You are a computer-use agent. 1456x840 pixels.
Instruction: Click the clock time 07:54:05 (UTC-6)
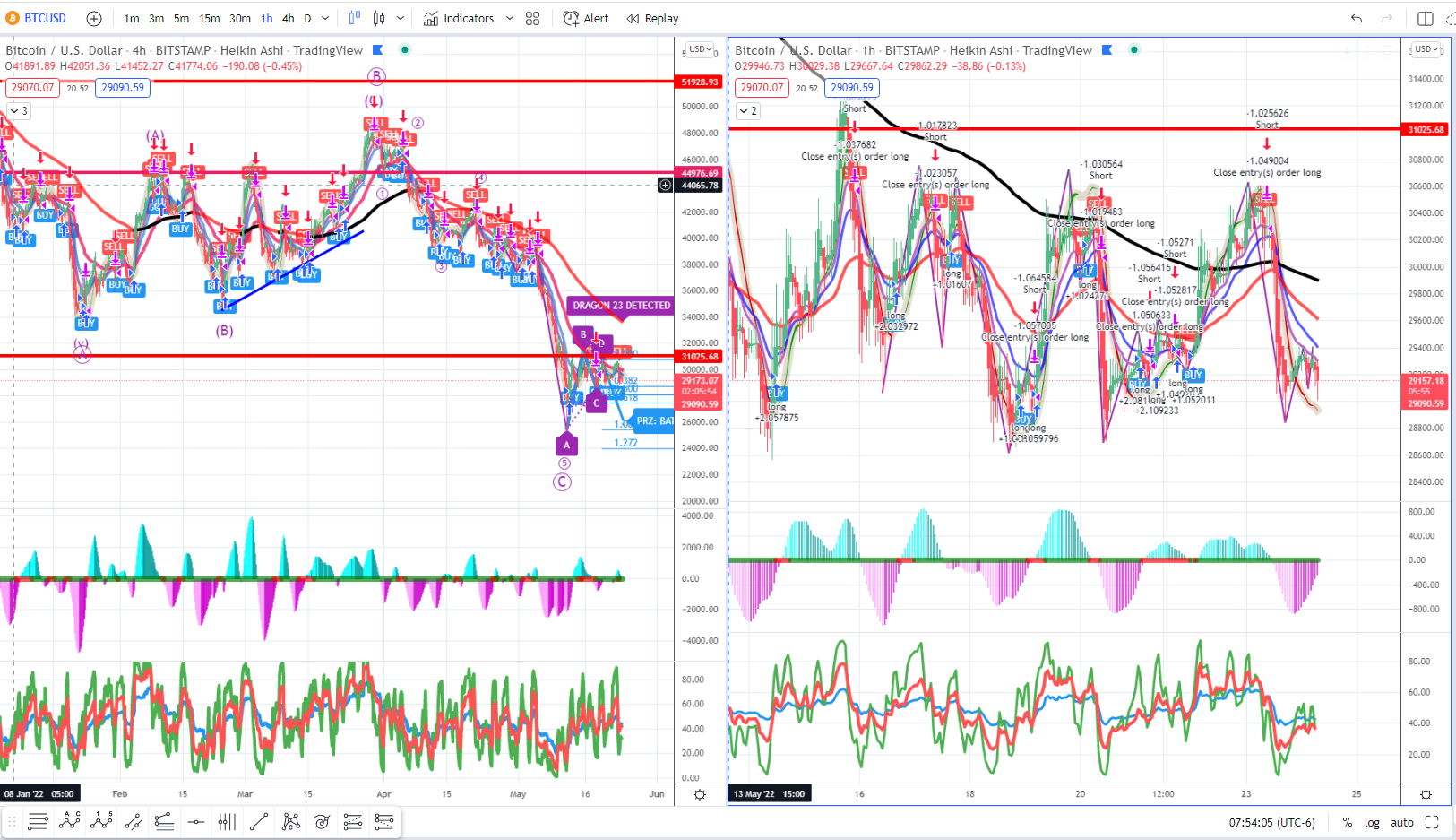tap(1271, 822)
